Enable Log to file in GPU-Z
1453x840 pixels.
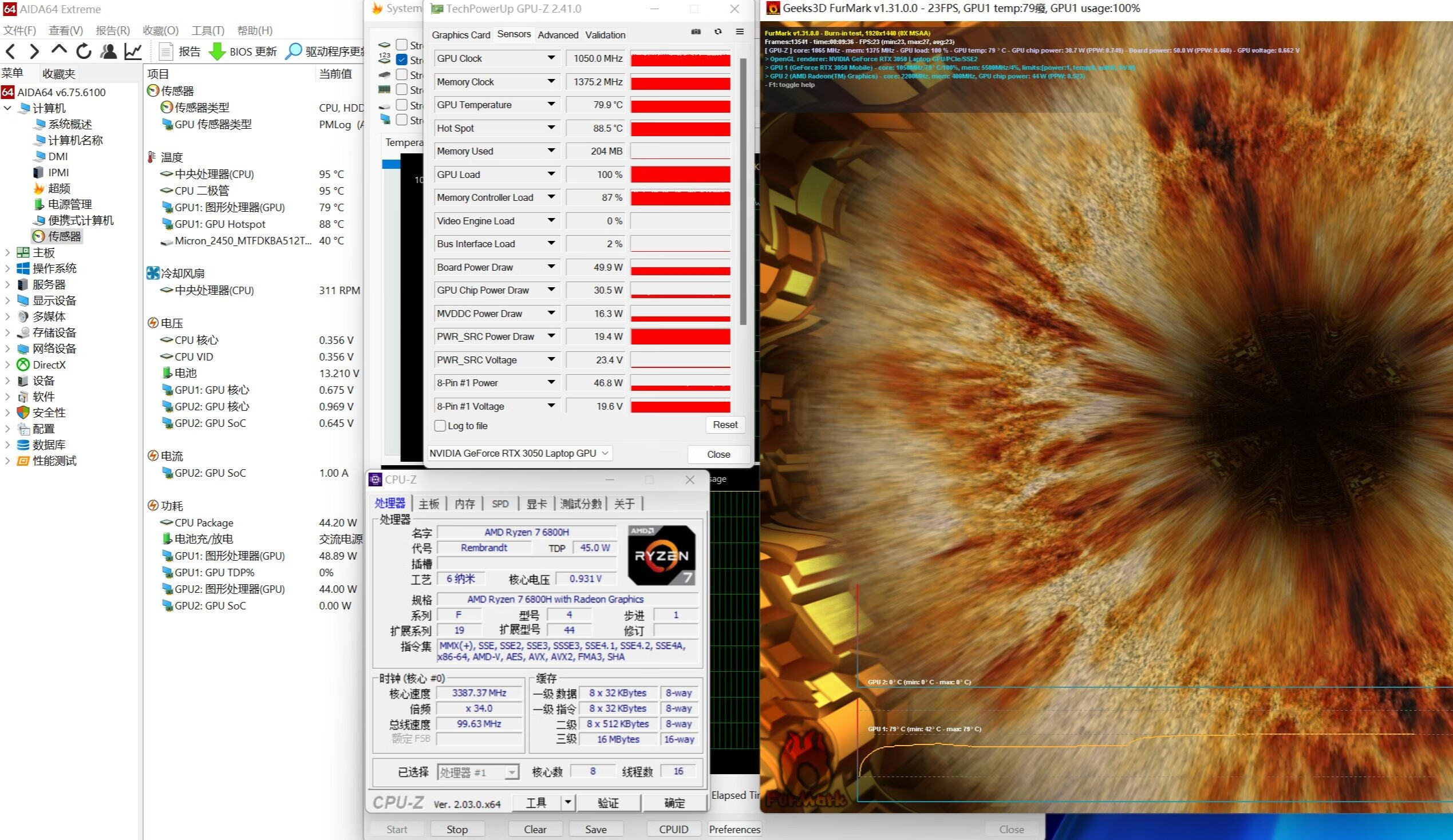[x=440, y=426]
